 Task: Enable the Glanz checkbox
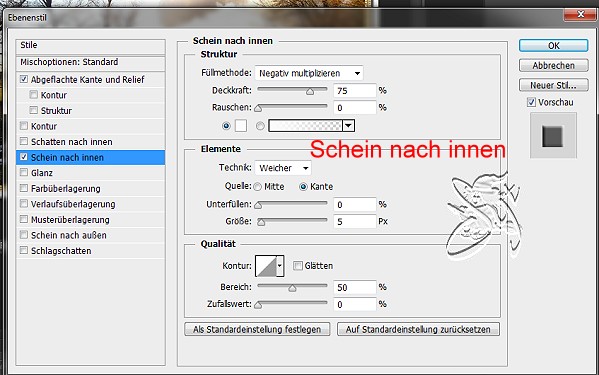pyautogui.click(x=24, y=173)
